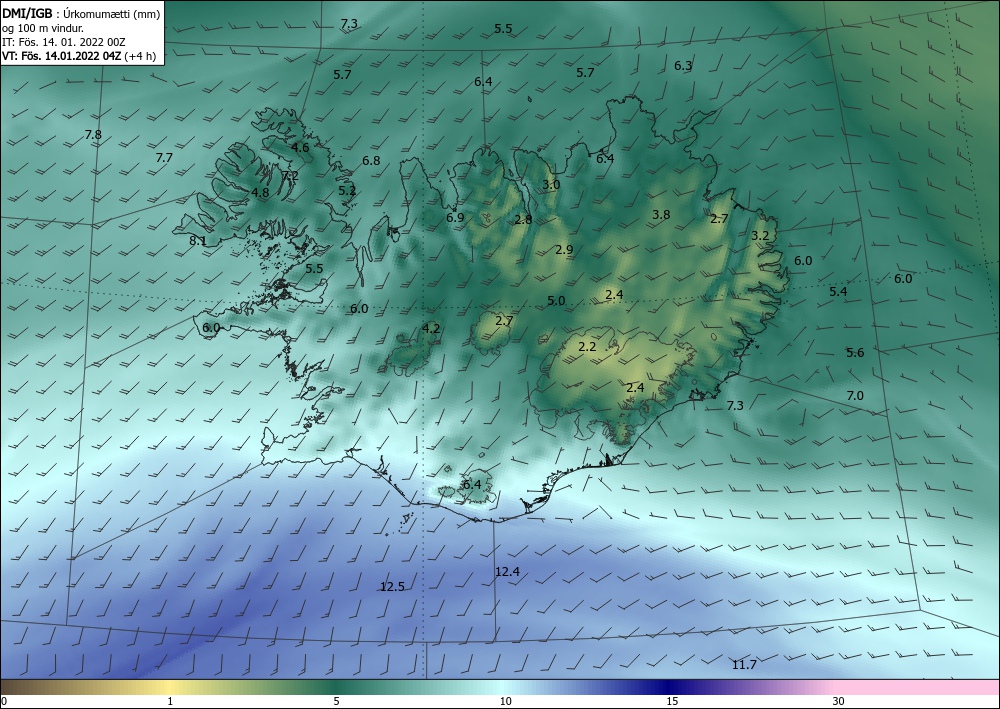1000x709 pixels.
Task: Click the 6.9 value label
Action: pyautogui.click(x=455, y=217)
